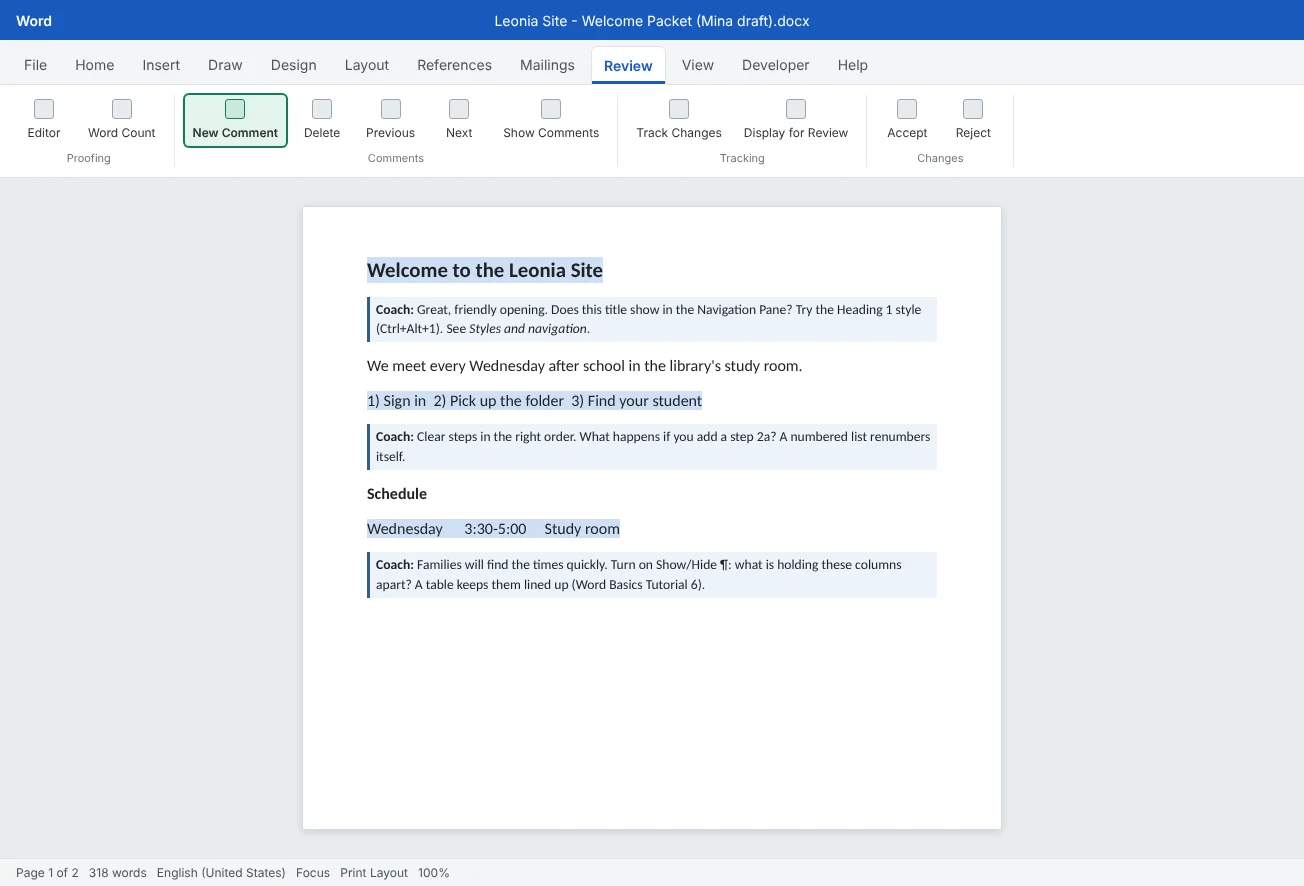The image size is (1304, 886).
Task: Open the Mailings tab
Action: click(547, 65)
